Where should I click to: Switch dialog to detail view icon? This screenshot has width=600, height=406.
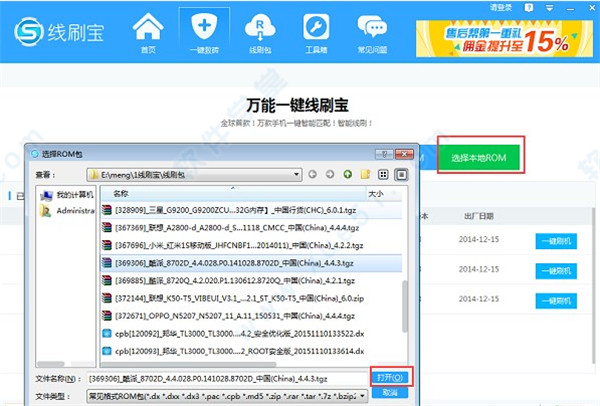point(401,175)
